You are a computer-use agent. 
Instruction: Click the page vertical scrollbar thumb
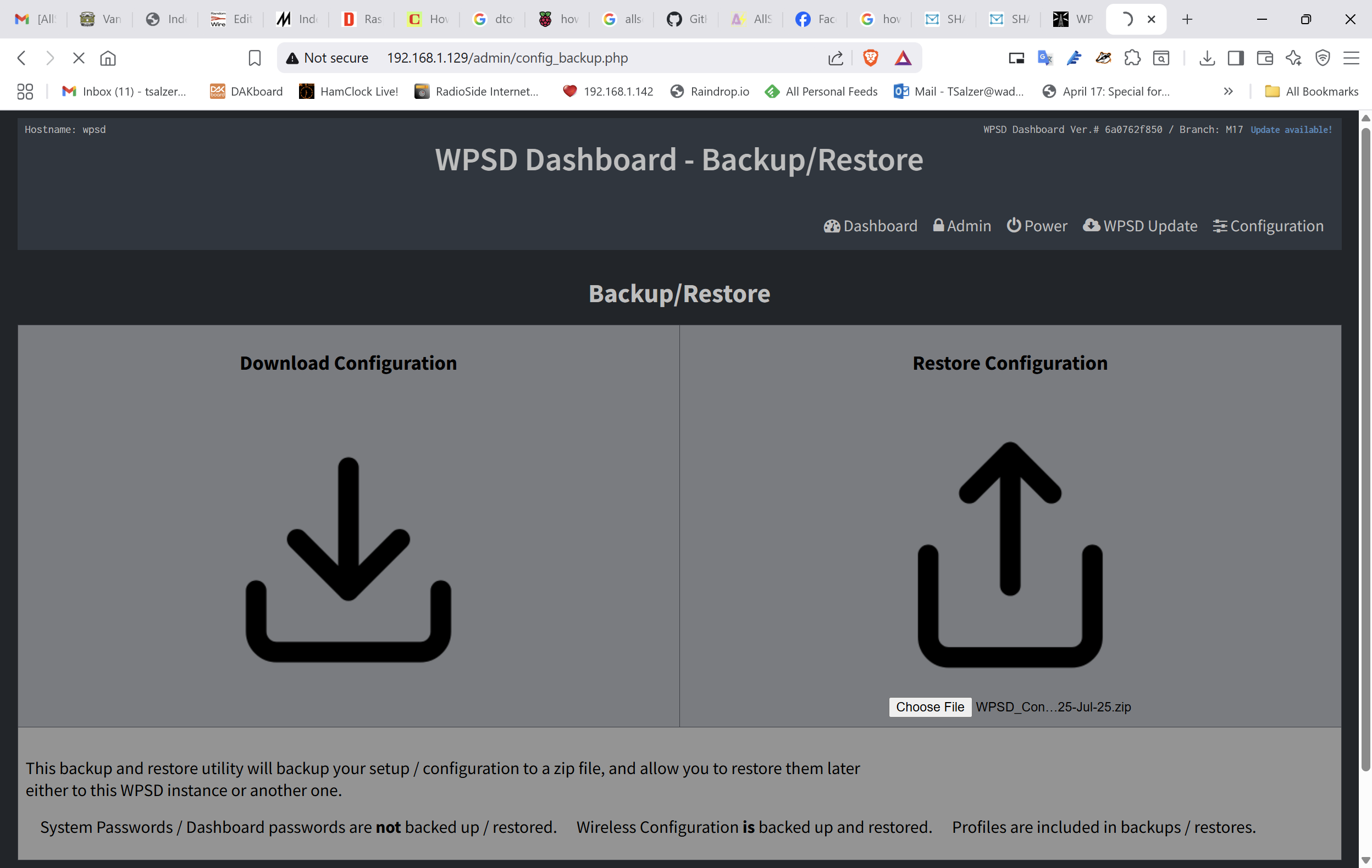(x=1365, y=449)
